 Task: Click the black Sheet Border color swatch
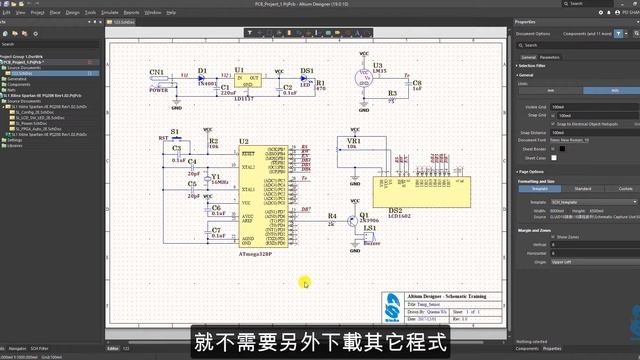[x=562, y=149]
